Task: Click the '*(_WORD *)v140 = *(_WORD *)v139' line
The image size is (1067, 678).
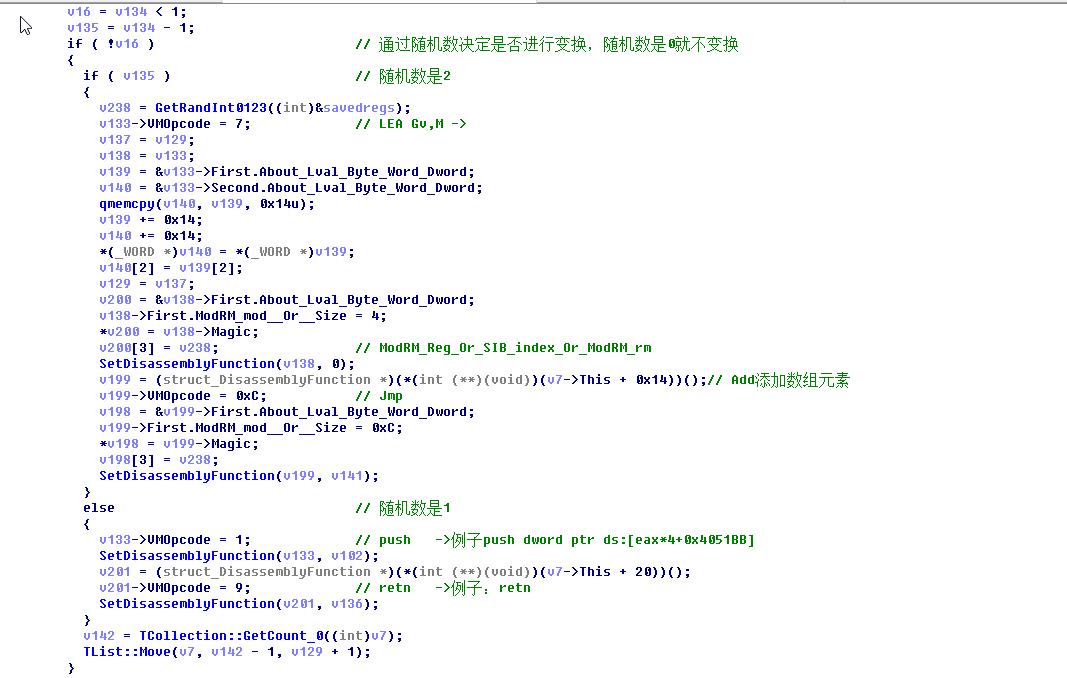Action: click(x=227, y=252)
